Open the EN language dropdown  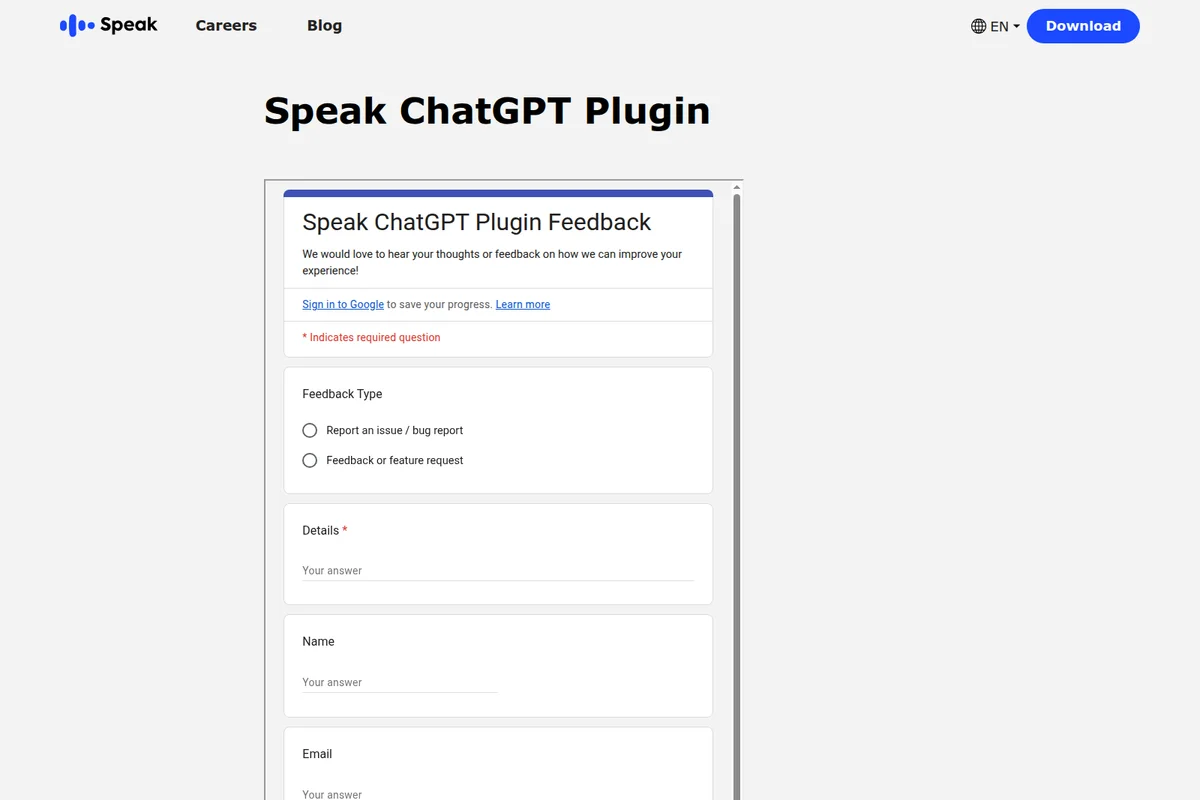pyautogui.click(x=997, y=26)
